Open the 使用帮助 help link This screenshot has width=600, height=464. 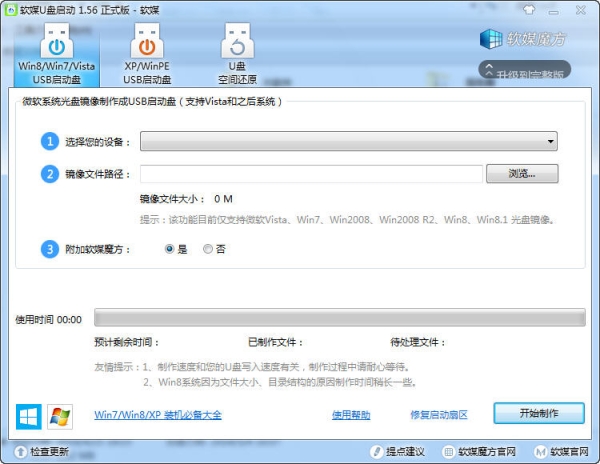click(x=351, y=415)
